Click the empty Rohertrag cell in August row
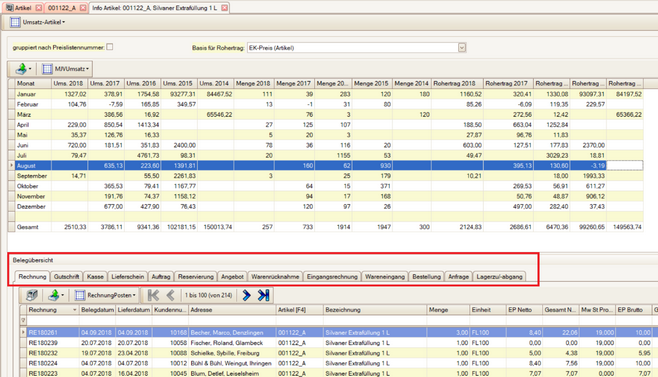The width and height of the screenshot is (658, 377). tap(624, 166)
